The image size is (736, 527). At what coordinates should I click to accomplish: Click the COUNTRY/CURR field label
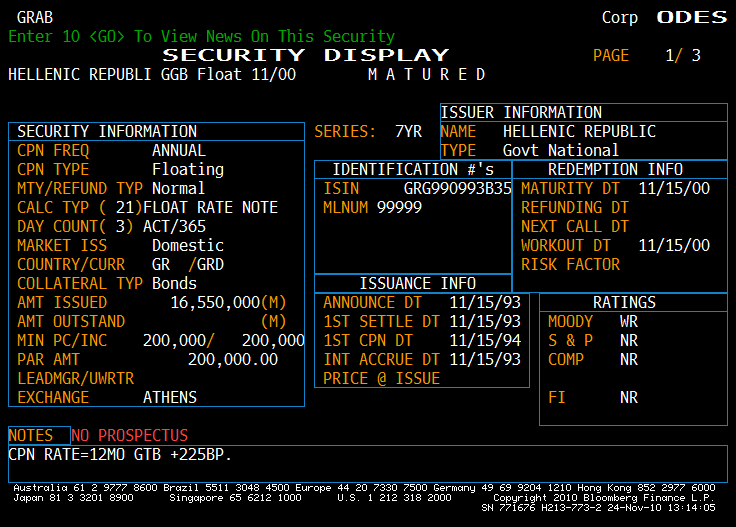[x=71, y=264]
